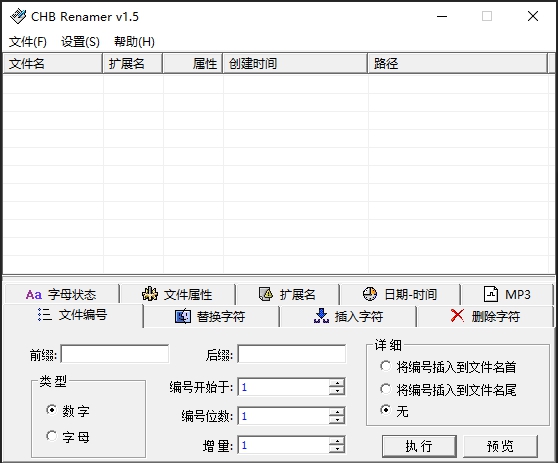Click the clock icon on 日期-时间 tab

tap(370, 294)
